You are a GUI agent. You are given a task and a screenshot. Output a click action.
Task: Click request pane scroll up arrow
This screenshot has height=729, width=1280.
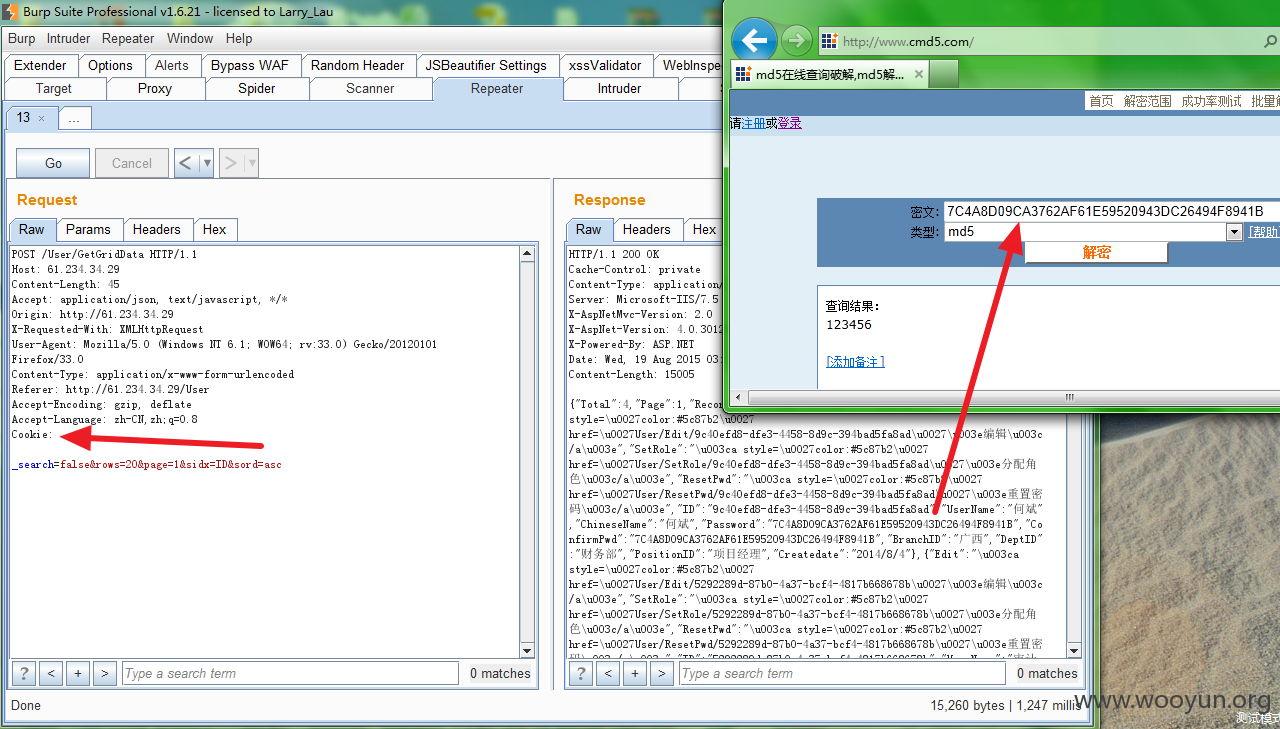(x=527, y=254)
